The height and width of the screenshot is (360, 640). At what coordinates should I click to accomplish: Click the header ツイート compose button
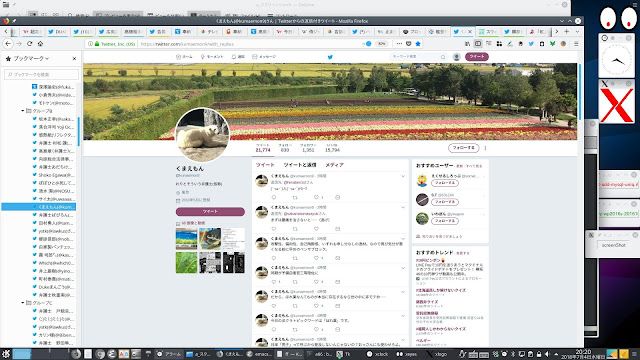477,57
